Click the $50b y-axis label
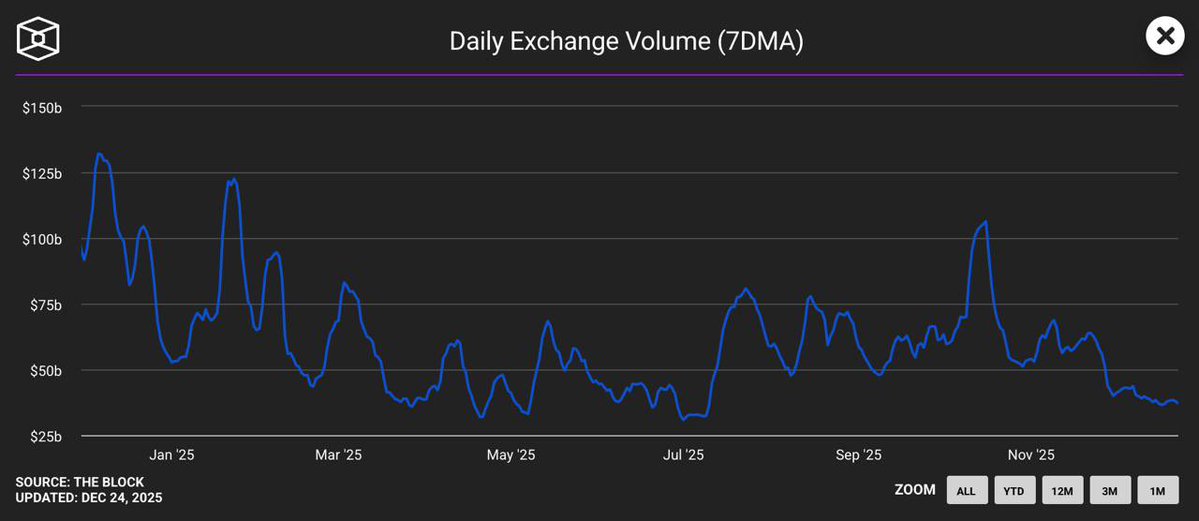The height and width of the screenshot is (521, 1199). pos(45,371)
